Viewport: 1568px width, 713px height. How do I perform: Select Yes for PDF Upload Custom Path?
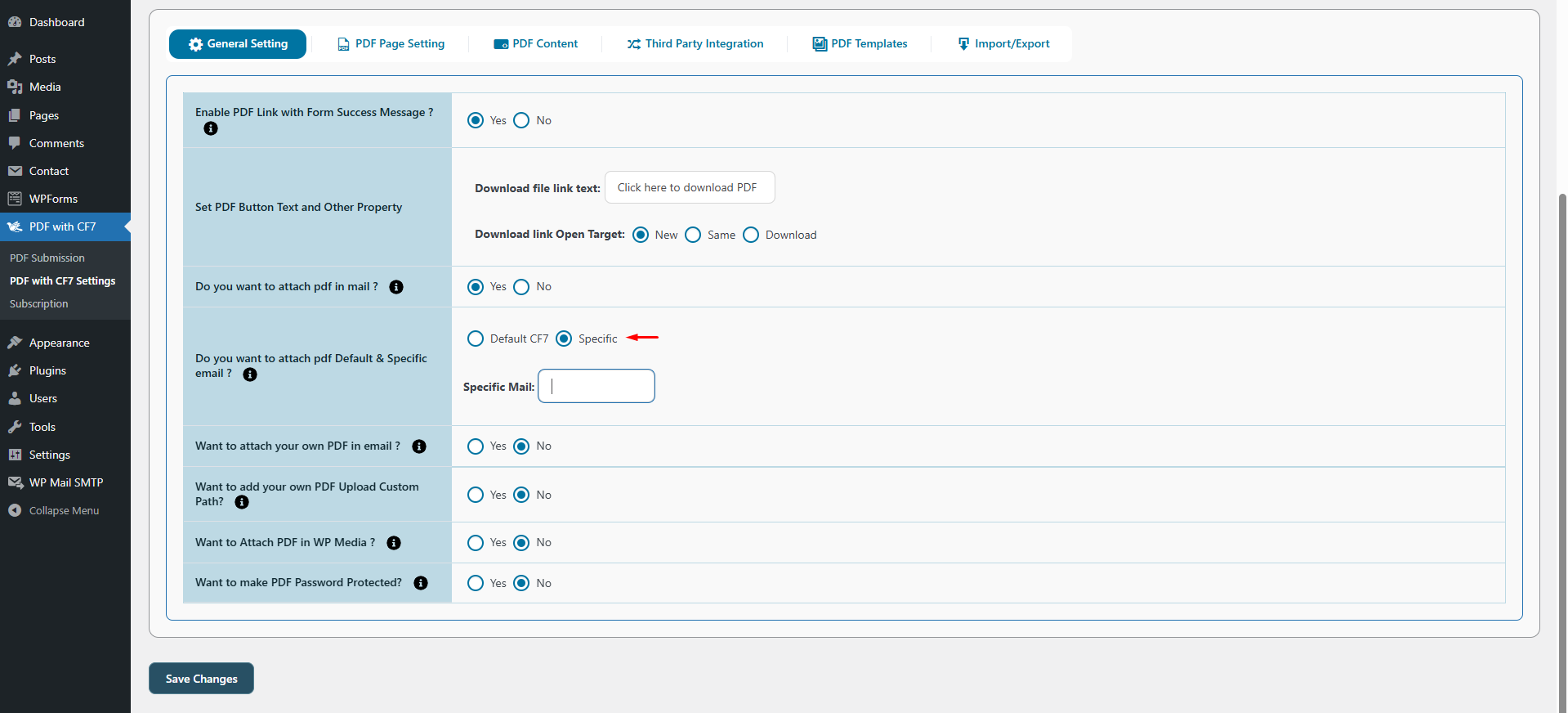pyautogui.click(x=476, y=495)
